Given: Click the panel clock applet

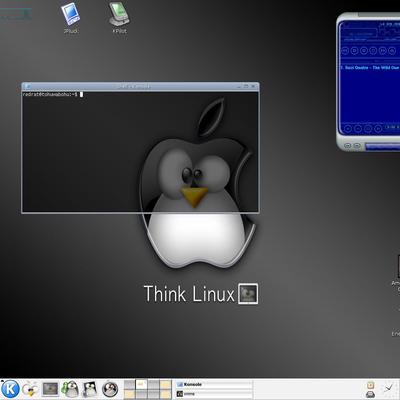Looking at the screenshot, I should click(389, 389).
